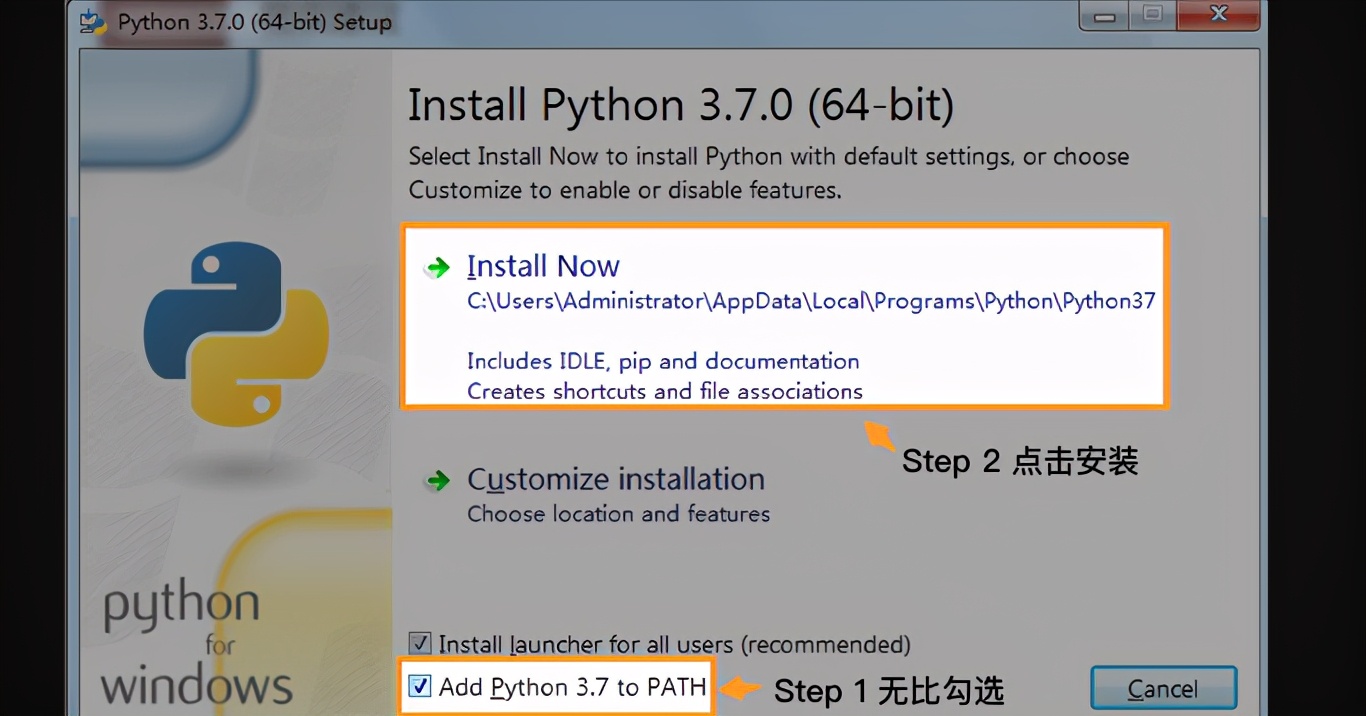Click the green arrow beside Customize installation
Image resolution: width=1366 pixels, height=716 pixels.
(x=437, y=481)
